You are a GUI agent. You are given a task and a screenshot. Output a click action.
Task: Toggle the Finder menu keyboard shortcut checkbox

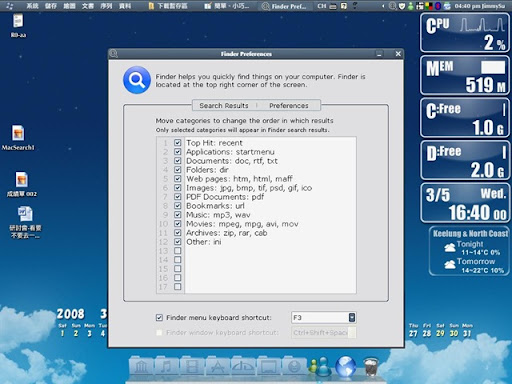point(159,317)
